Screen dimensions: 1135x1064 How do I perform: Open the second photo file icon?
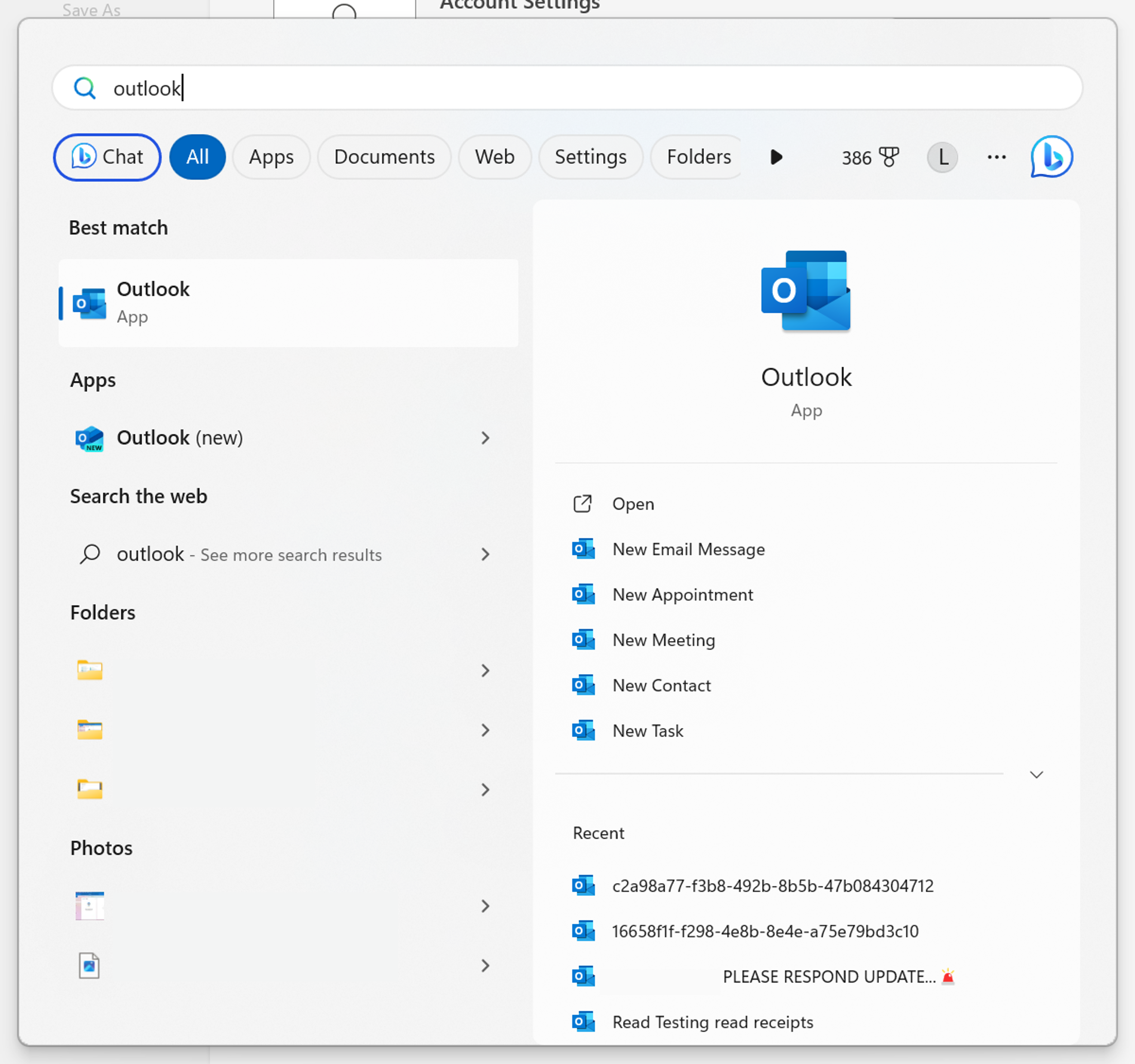tap(89, 966)
